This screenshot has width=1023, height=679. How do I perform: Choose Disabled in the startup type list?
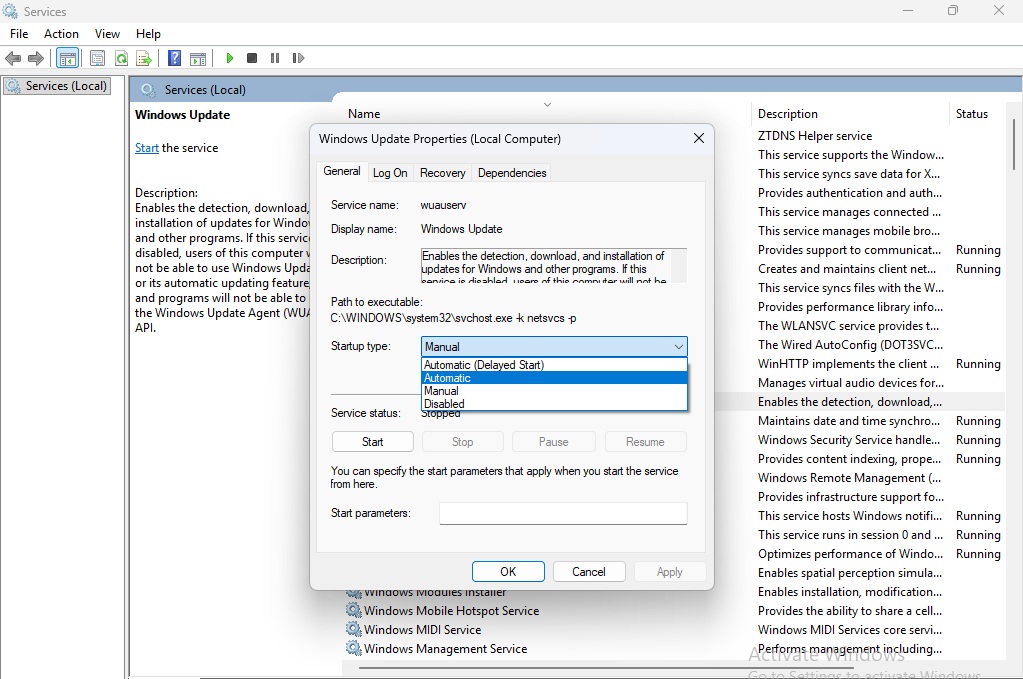pos(555,404)
